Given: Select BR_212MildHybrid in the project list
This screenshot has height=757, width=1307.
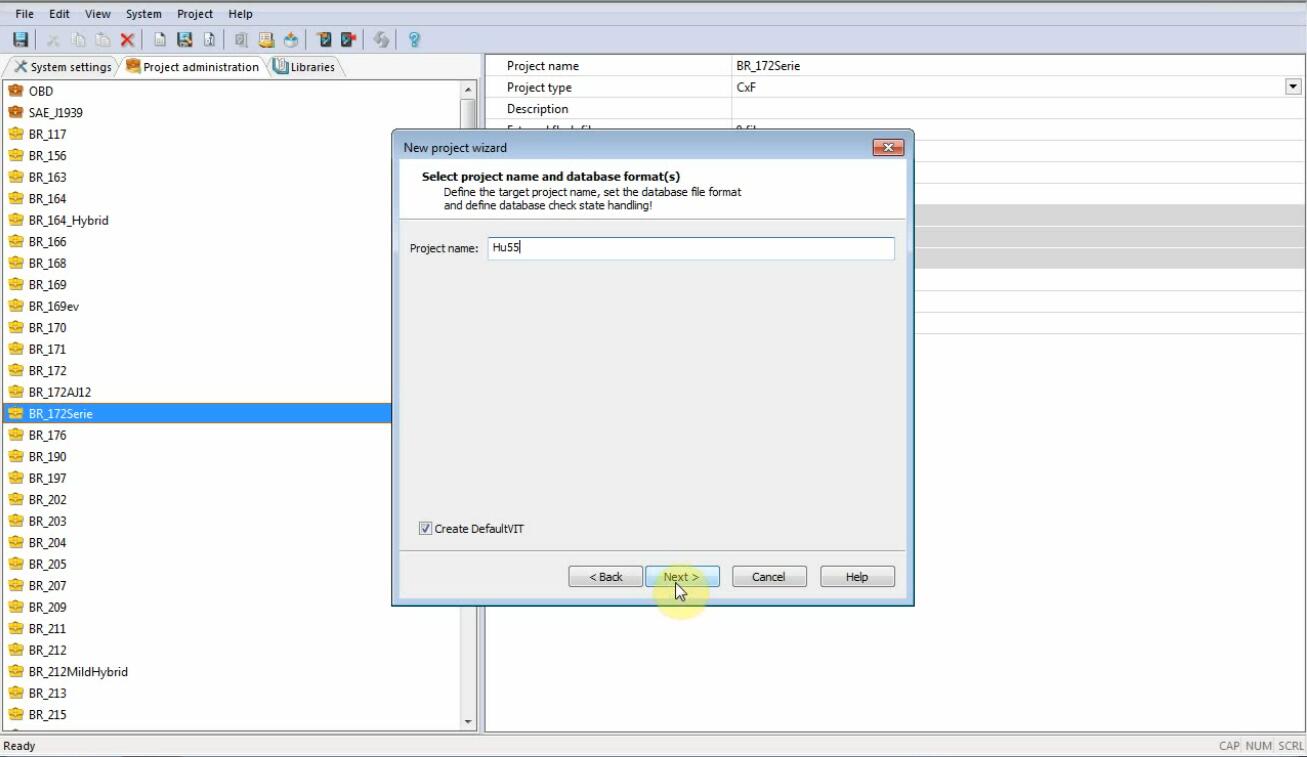Looking at the screenshot, I should pos(78,672).
